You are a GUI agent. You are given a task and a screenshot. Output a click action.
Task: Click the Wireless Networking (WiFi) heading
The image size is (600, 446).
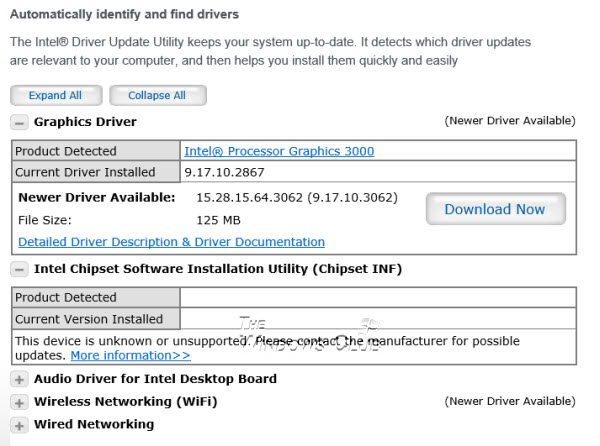126,402
